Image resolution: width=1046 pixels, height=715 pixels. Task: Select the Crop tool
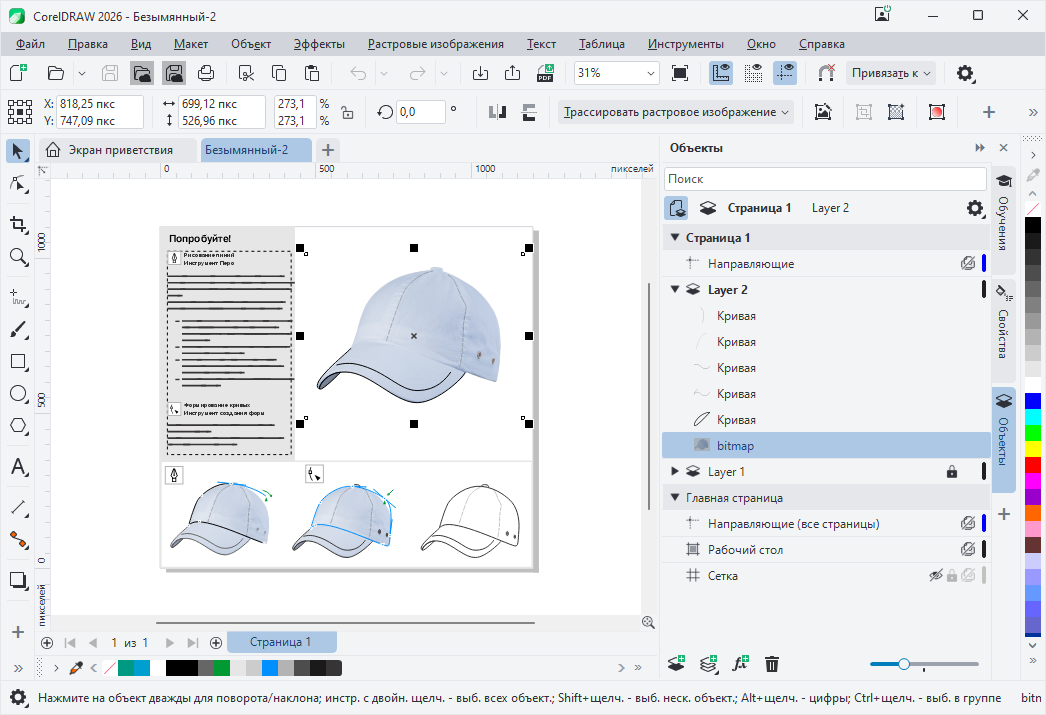(18, 224)
